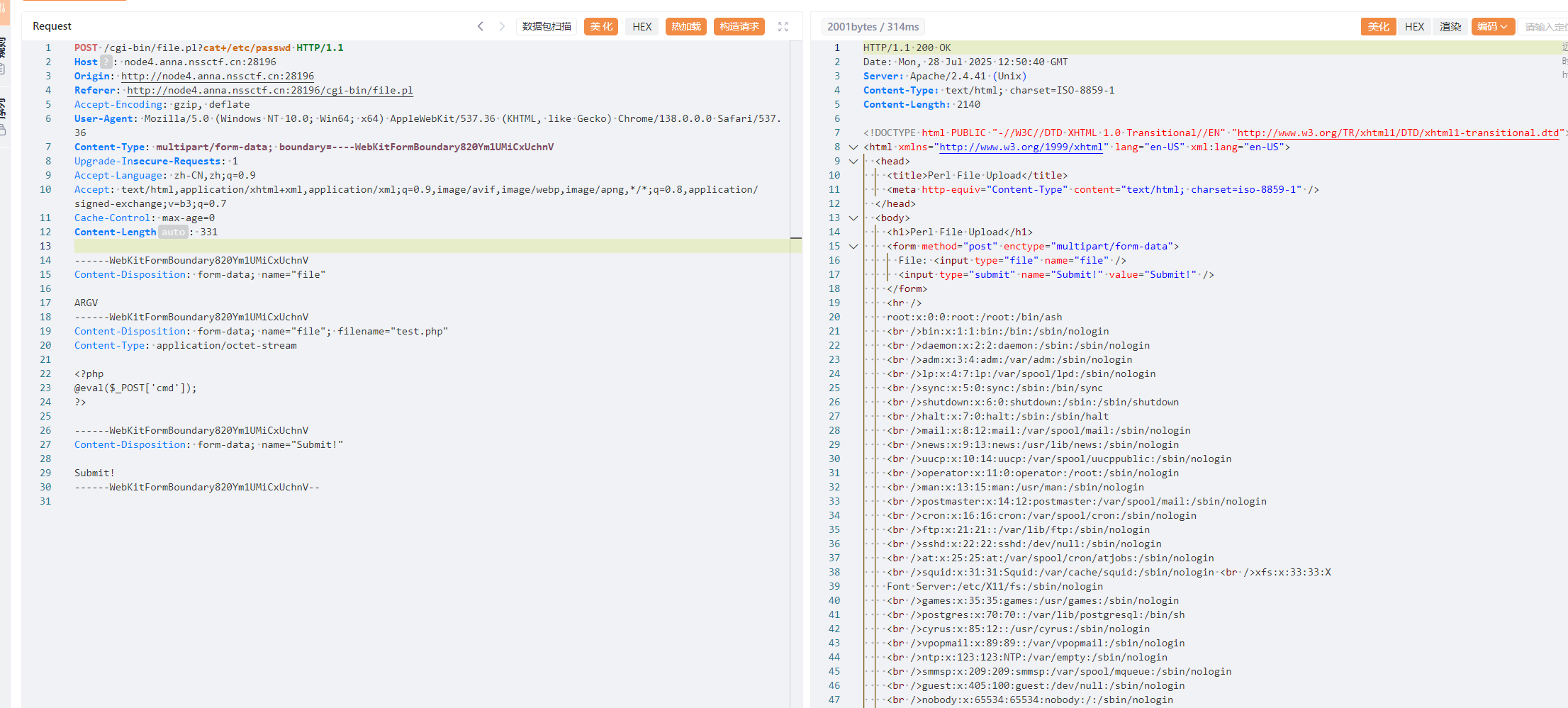The height and width of the screenshot is (708, 1568).
Task: Click the root:x:0:0:root:/root:/bin/ash line
Action: click(974, 317)
